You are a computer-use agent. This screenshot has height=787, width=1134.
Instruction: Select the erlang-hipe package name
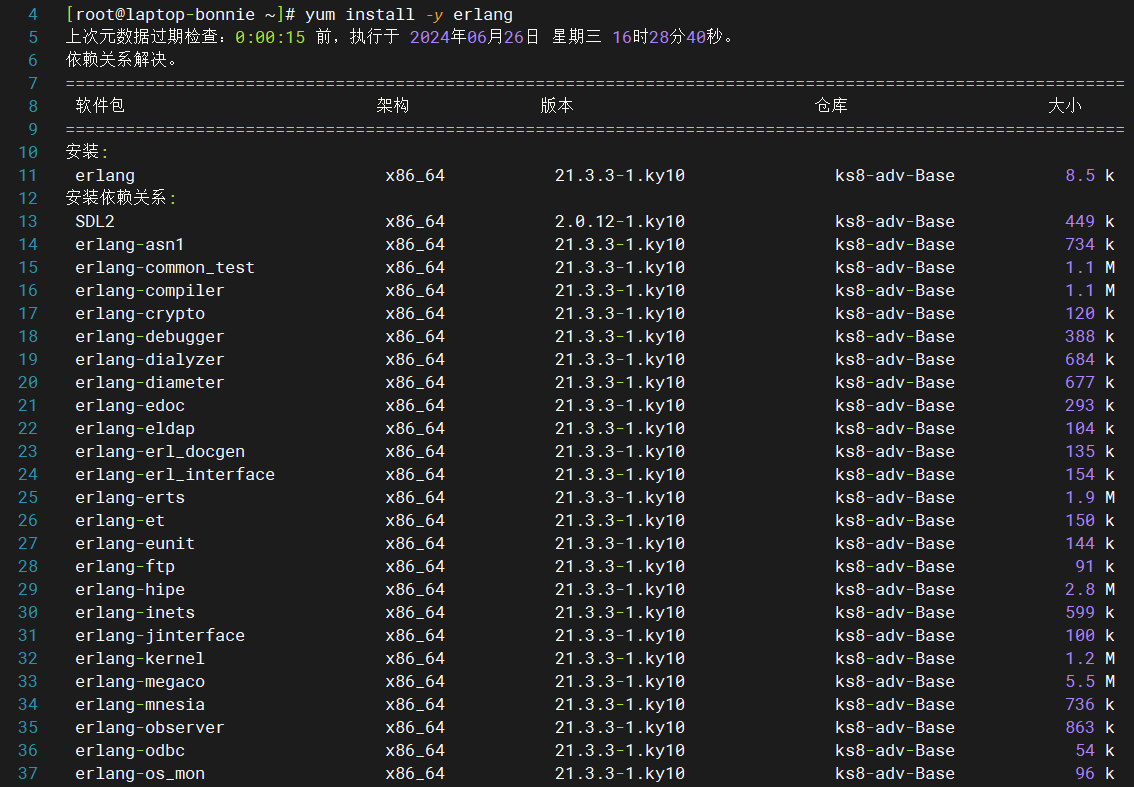coord(129,590)
